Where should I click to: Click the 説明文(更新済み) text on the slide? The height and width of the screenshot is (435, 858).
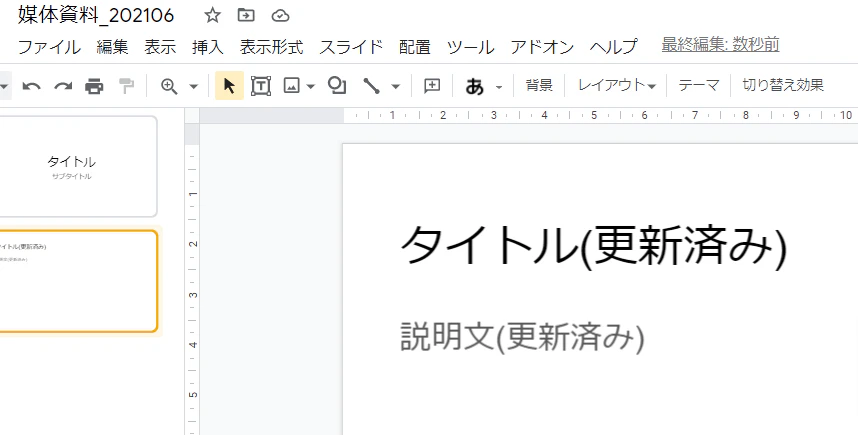[x=523, y=337]
